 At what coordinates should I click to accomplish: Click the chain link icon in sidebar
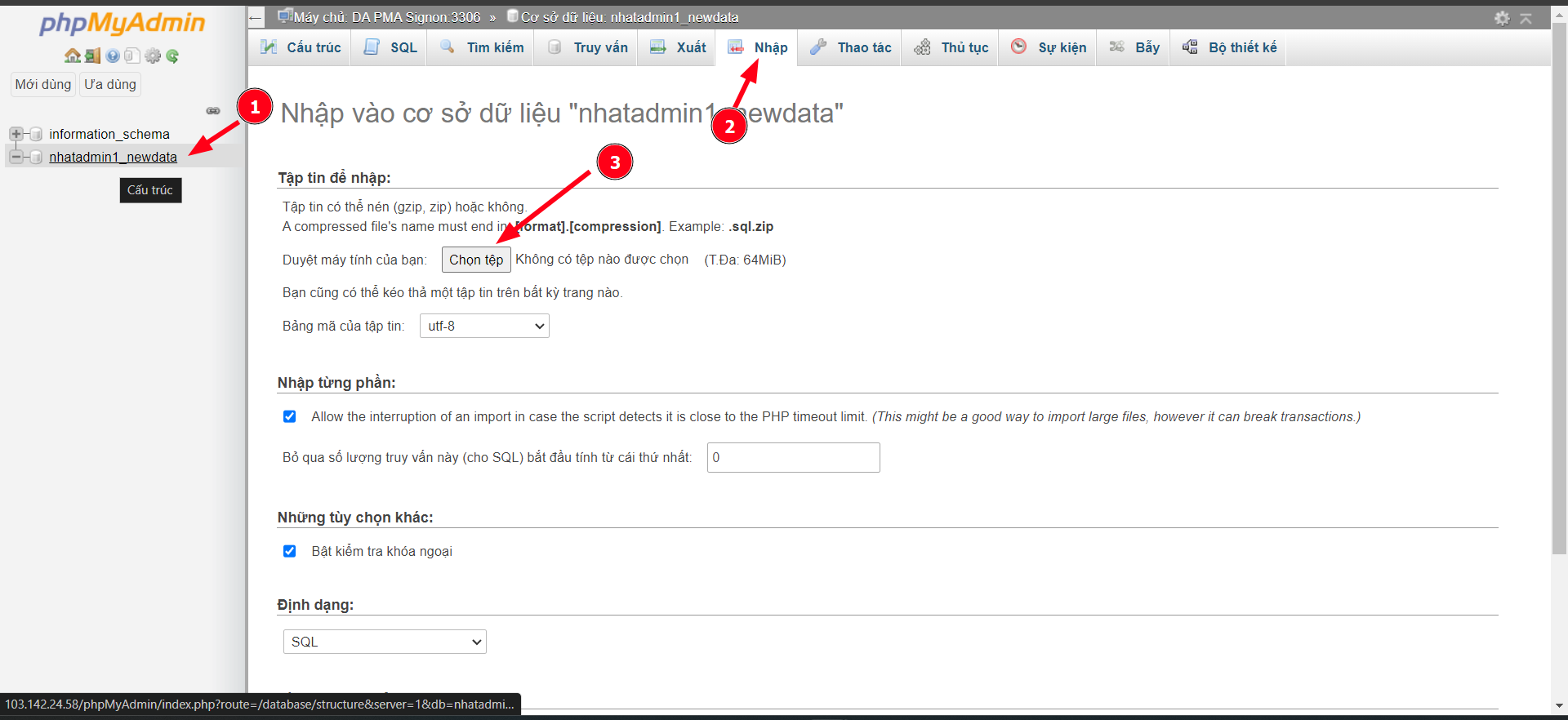tap(213, 110)
